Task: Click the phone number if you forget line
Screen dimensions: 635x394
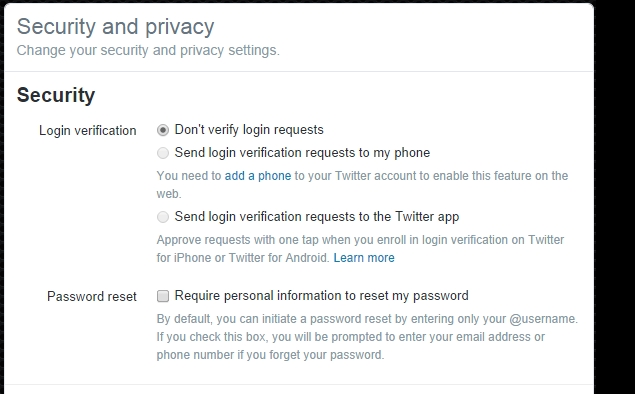Action: (x=270, y=355)
